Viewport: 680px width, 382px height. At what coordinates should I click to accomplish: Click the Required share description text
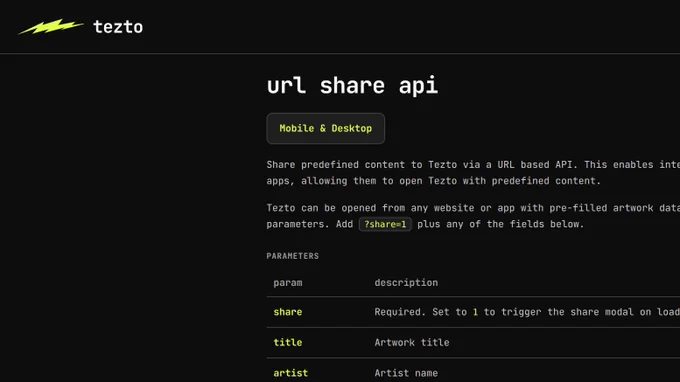point(527,312)
